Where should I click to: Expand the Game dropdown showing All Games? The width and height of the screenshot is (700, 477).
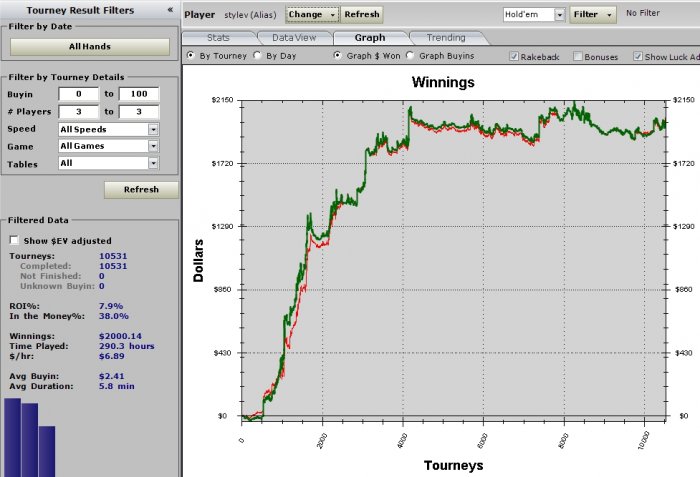coord(153,146)
